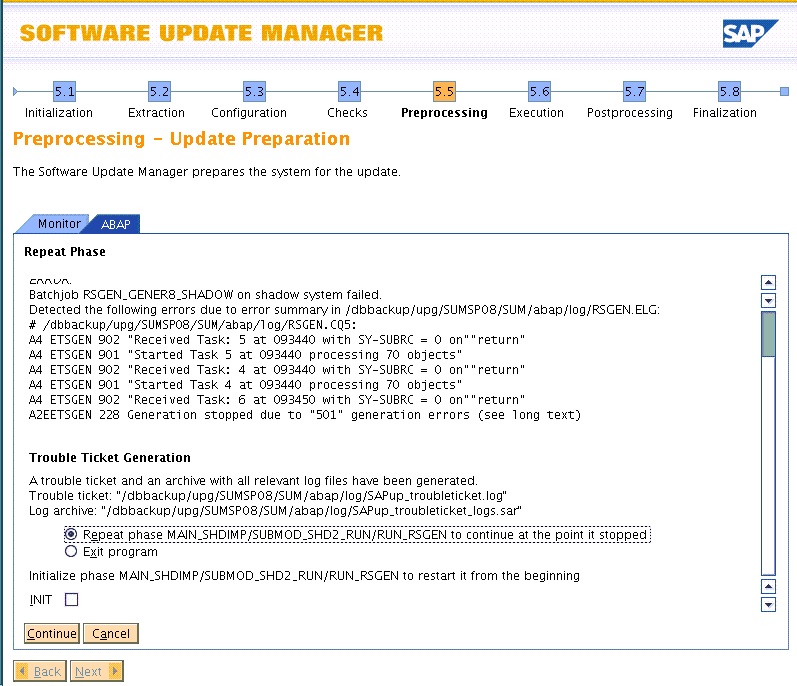This screenshot has height=686, width=797.
Task: Click the 'Received Task: 6 at 093450' log line
Action: tap(277, 400)
